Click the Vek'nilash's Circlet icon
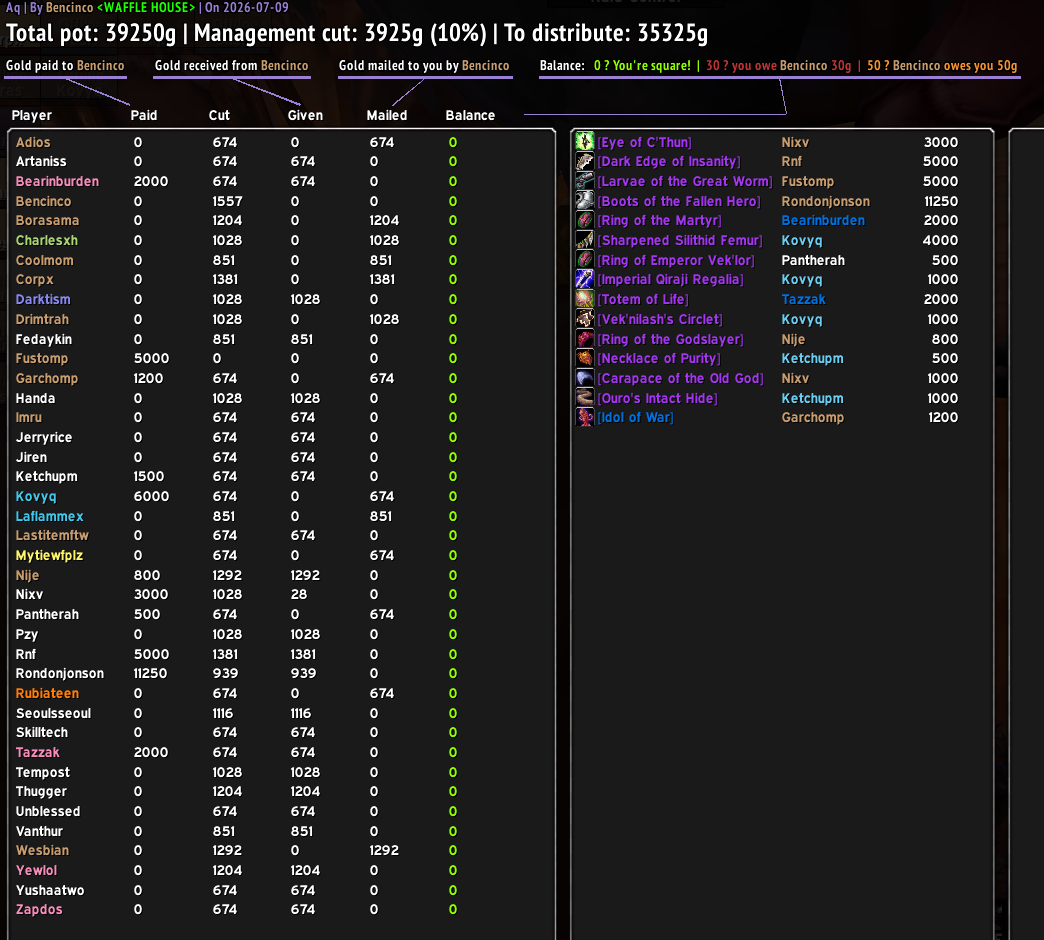 pyautogui.click(x=585, y=320)
